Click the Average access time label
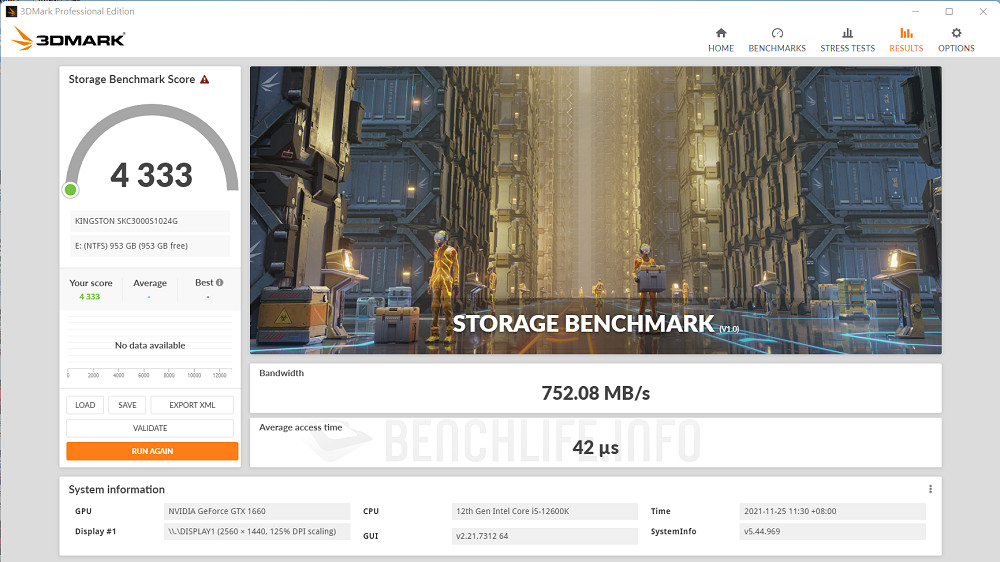1000x562 pixels. pos(300,427)
